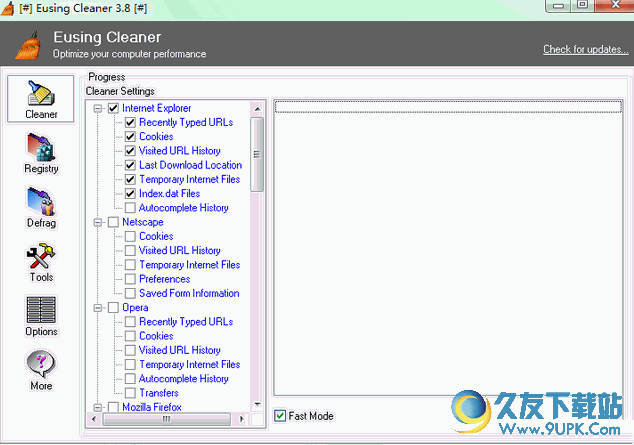Minimize the Eusing Cleaner window
Screen dimensions: 634x445
pyautogui.click(x=558, y=6)
